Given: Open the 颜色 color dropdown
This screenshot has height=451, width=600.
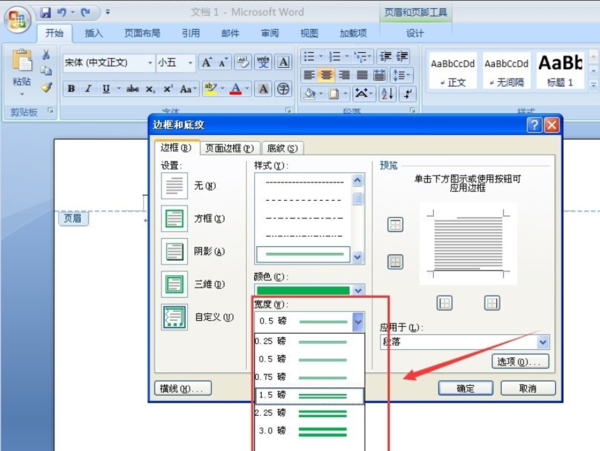Looking at the screenshot, I should (x=358, y=290).
